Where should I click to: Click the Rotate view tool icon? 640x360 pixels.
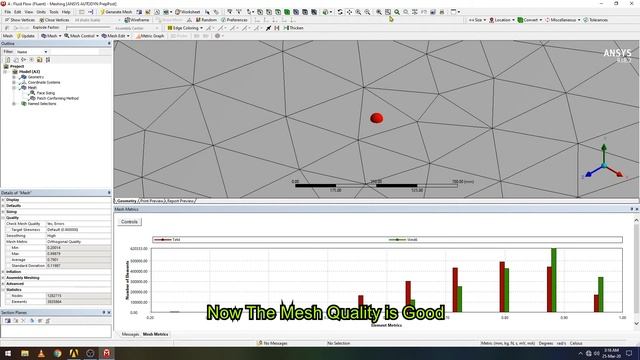pyautogui.click(x=340, y=12)
